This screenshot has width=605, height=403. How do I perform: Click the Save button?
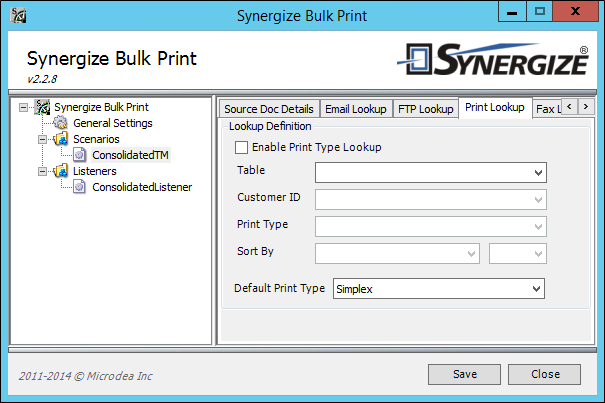465,374
